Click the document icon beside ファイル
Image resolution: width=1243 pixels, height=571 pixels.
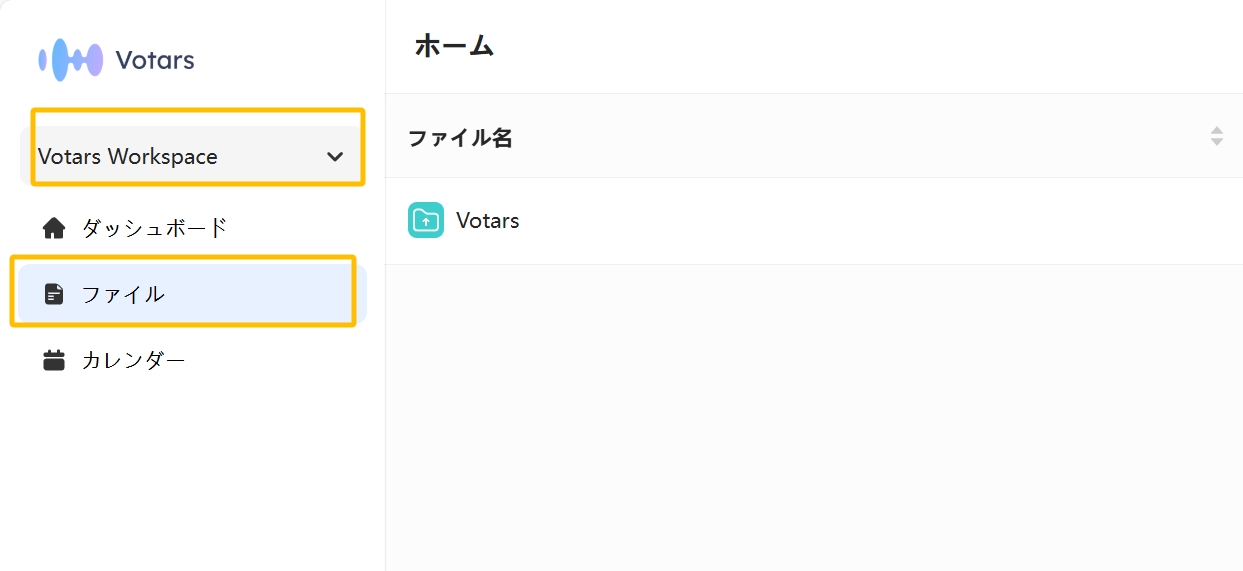[54, 294]
